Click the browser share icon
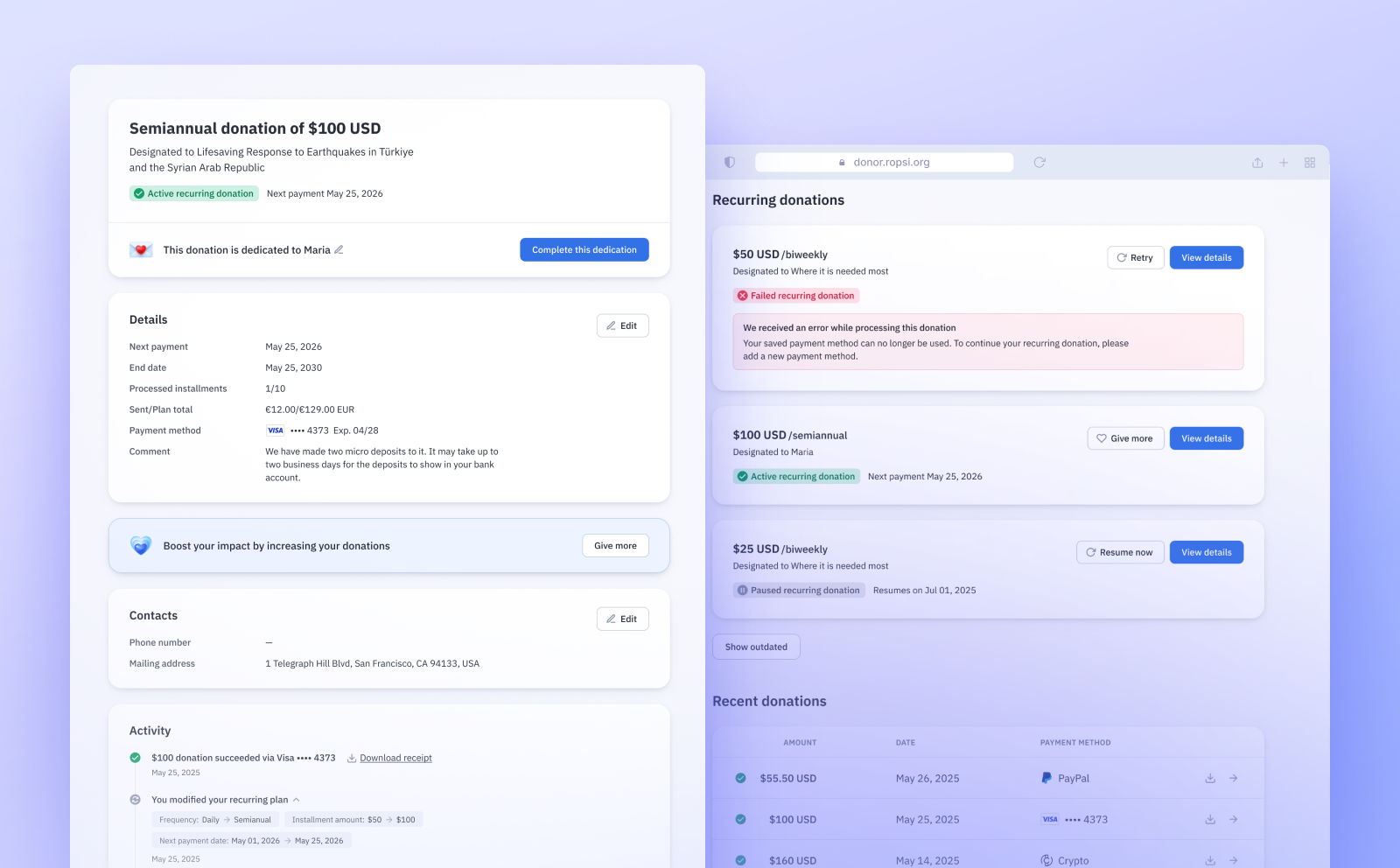Viewport: 1400px width, 868px height. tap(1257, 163)
